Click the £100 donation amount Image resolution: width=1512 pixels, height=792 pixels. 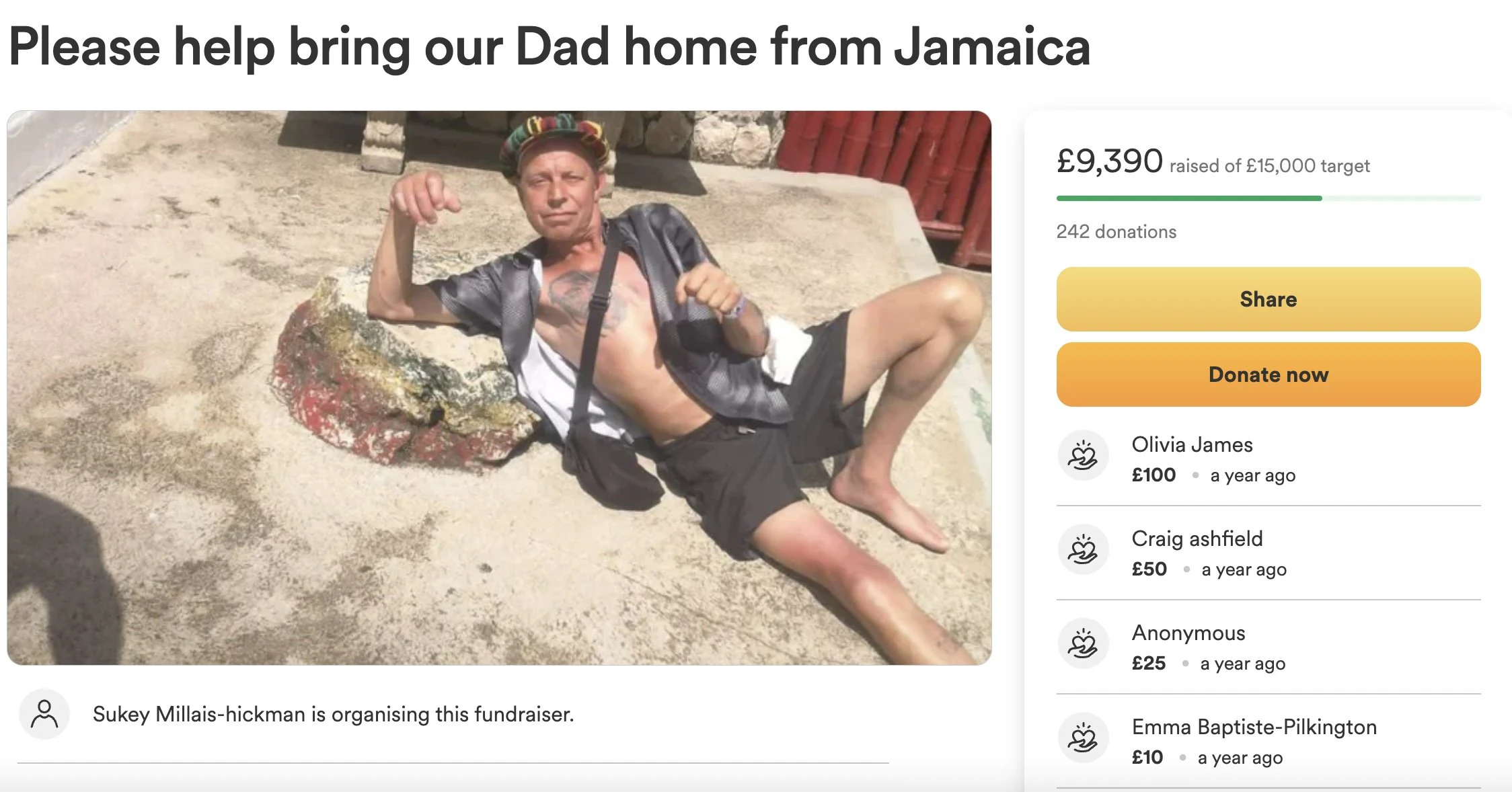tap(1154, 475)
